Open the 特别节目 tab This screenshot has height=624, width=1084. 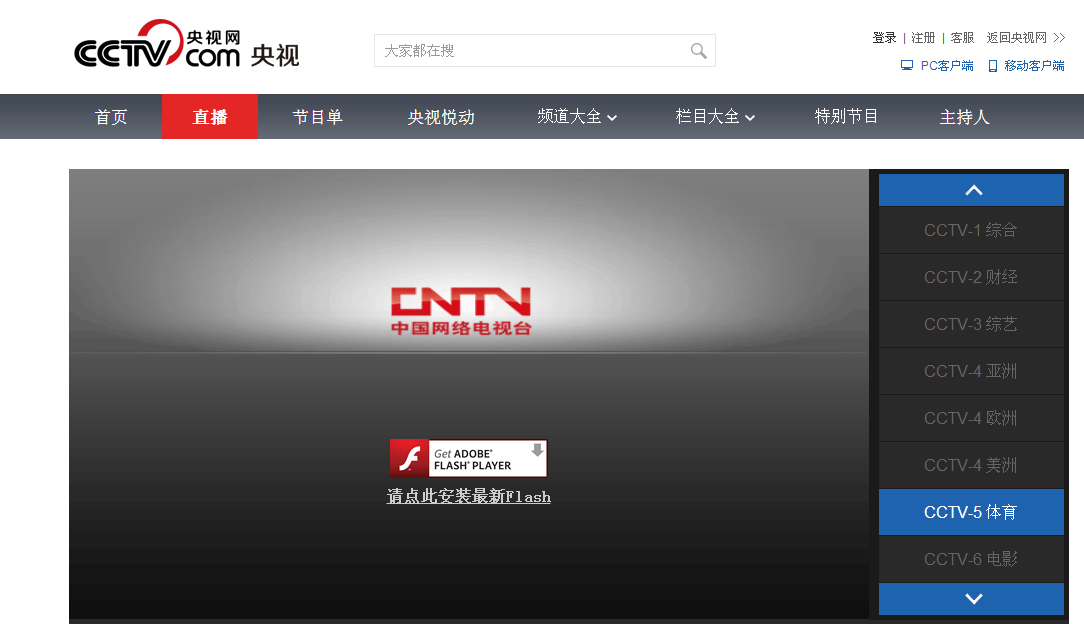pyautogui.click(x=846, y=117)
